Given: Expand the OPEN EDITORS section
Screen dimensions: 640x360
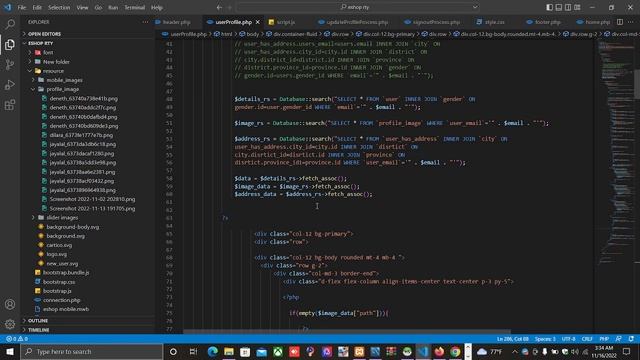Looking at the screenshot, I should pyautogui.click(x=44, y=34).
